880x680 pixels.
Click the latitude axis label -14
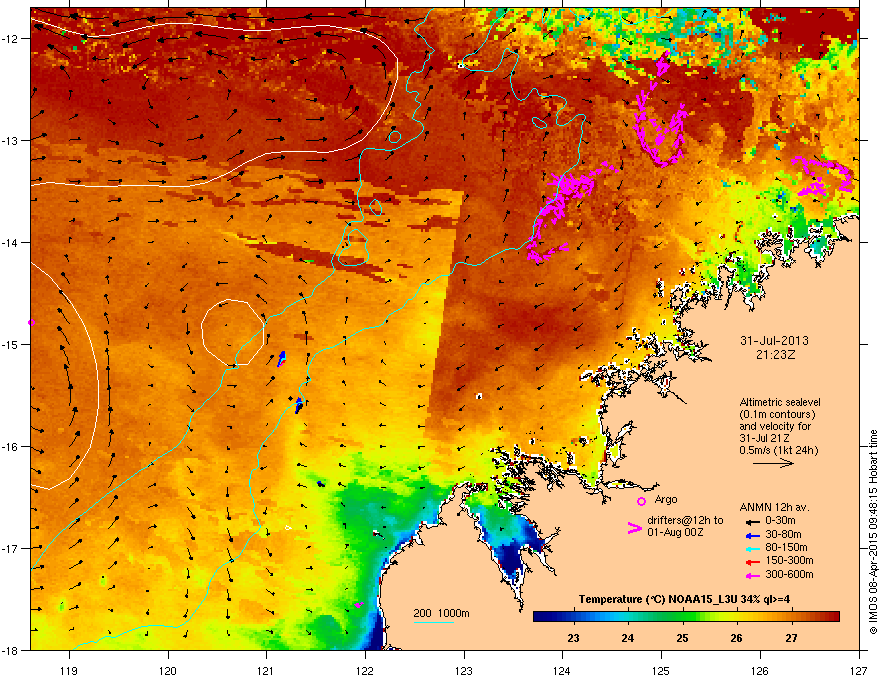(x=10, y=242)
